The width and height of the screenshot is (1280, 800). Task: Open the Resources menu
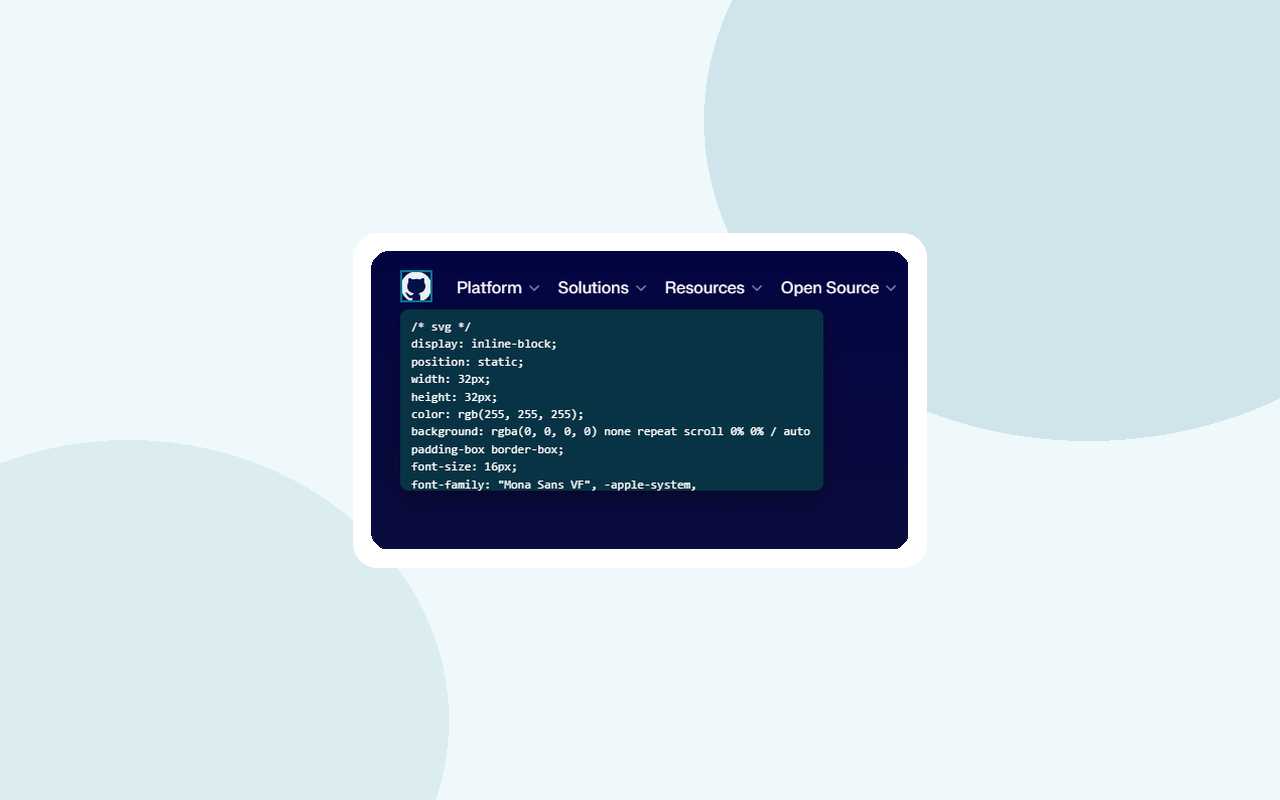tap(713, 288)
